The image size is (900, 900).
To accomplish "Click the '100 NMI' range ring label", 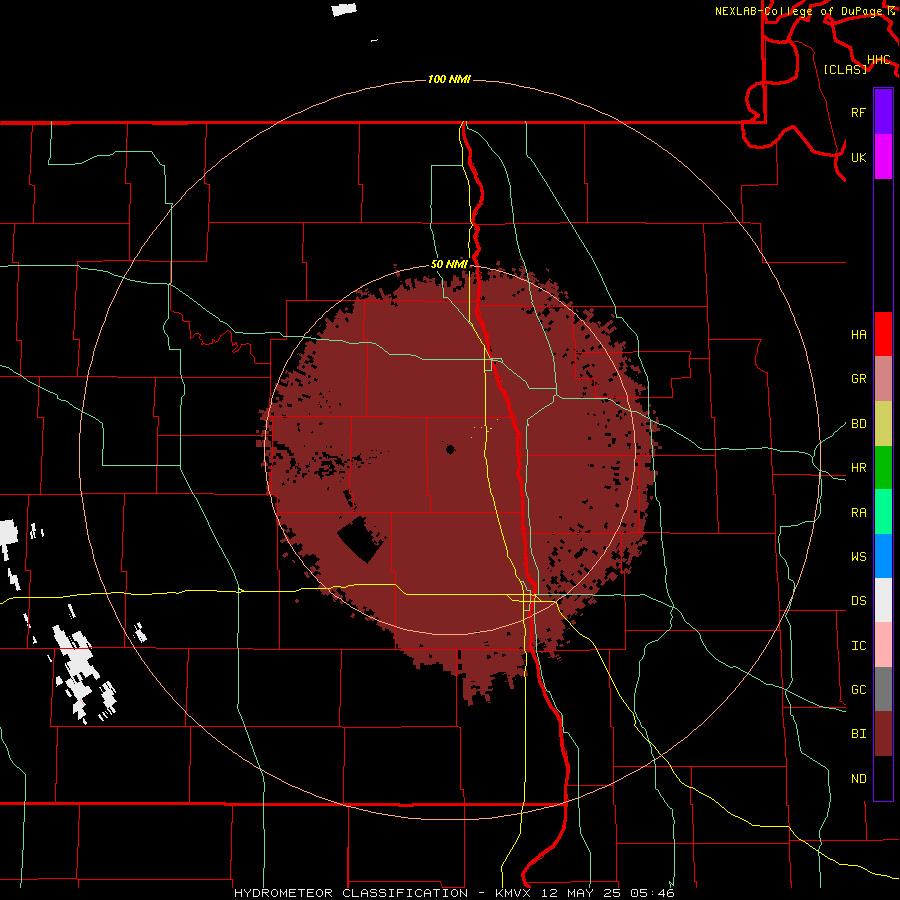I will (449, 79).
